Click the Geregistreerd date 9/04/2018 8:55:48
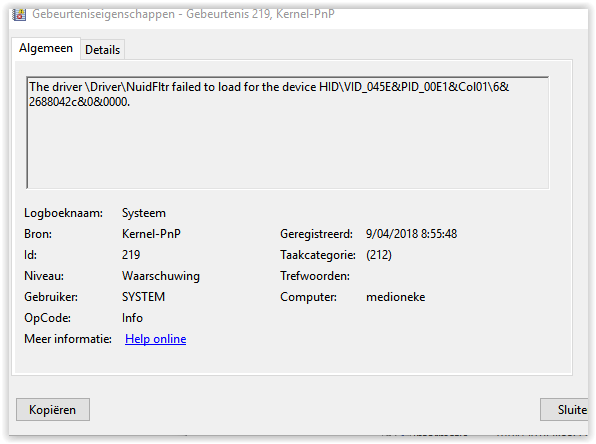 click(x=411, y=234)
